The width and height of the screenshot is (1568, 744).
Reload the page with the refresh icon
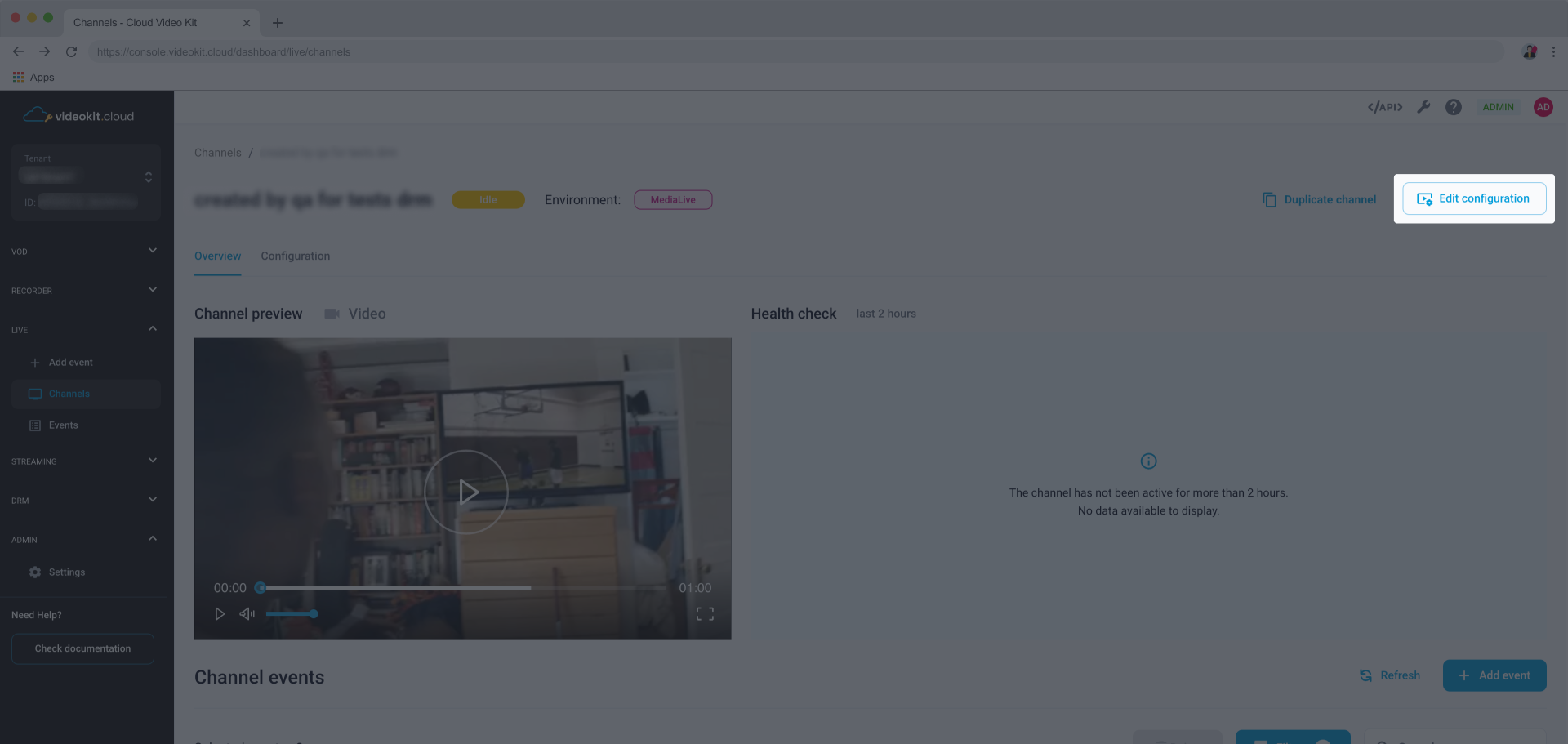[72, 51]
